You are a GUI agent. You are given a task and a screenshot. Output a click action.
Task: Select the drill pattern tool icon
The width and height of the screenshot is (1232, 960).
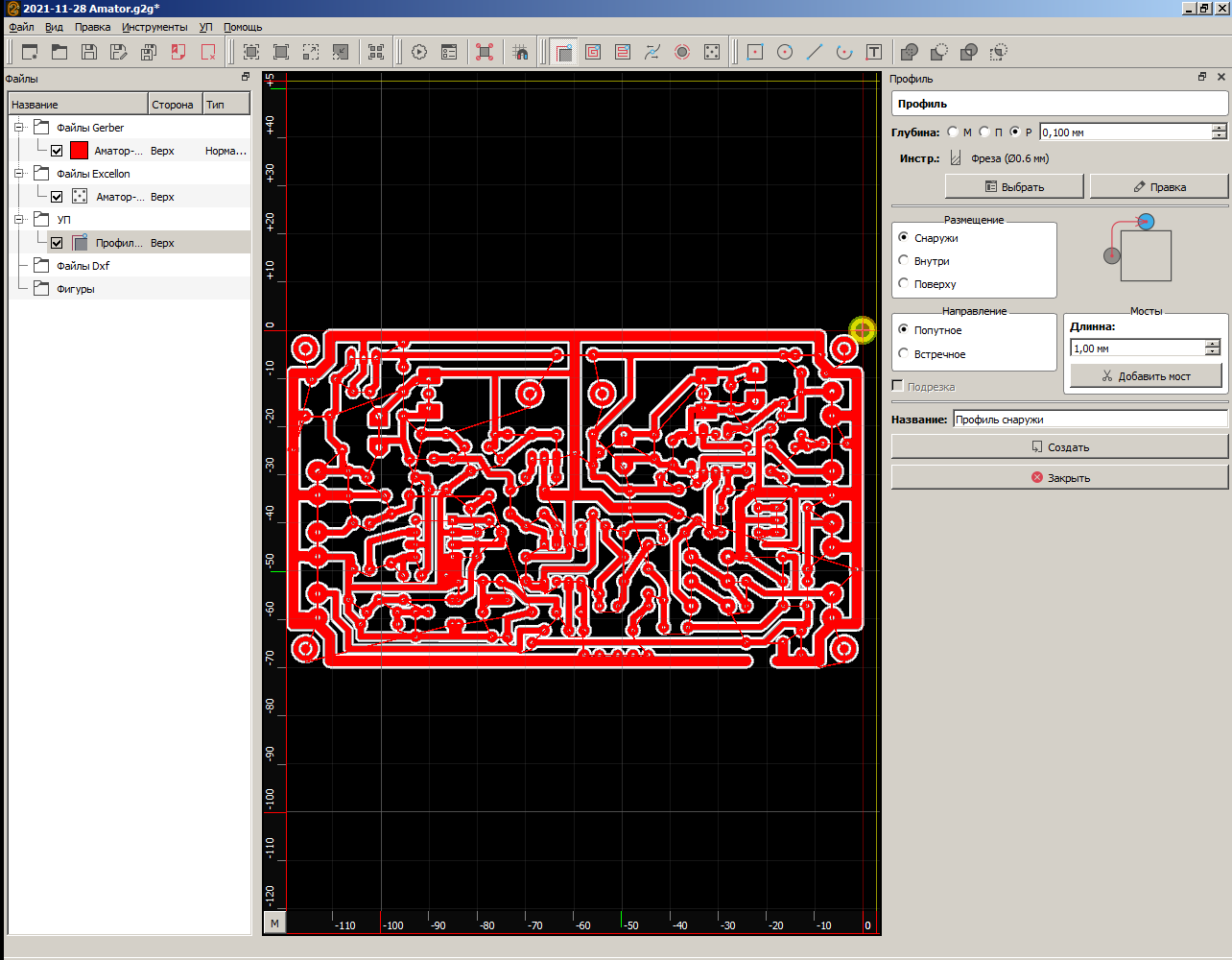(712, 52)
